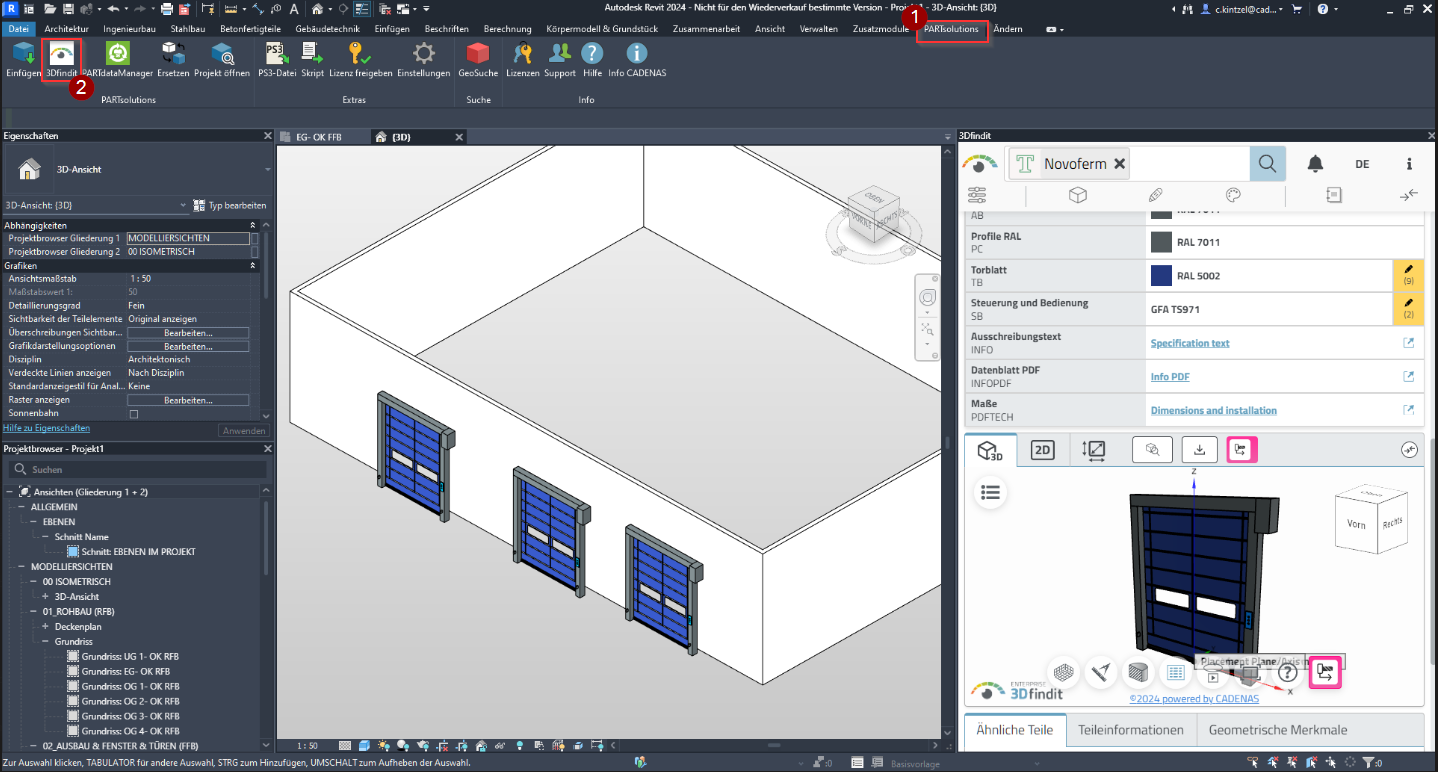Launch the PARTdataManager tool

[x=117, y=55]
